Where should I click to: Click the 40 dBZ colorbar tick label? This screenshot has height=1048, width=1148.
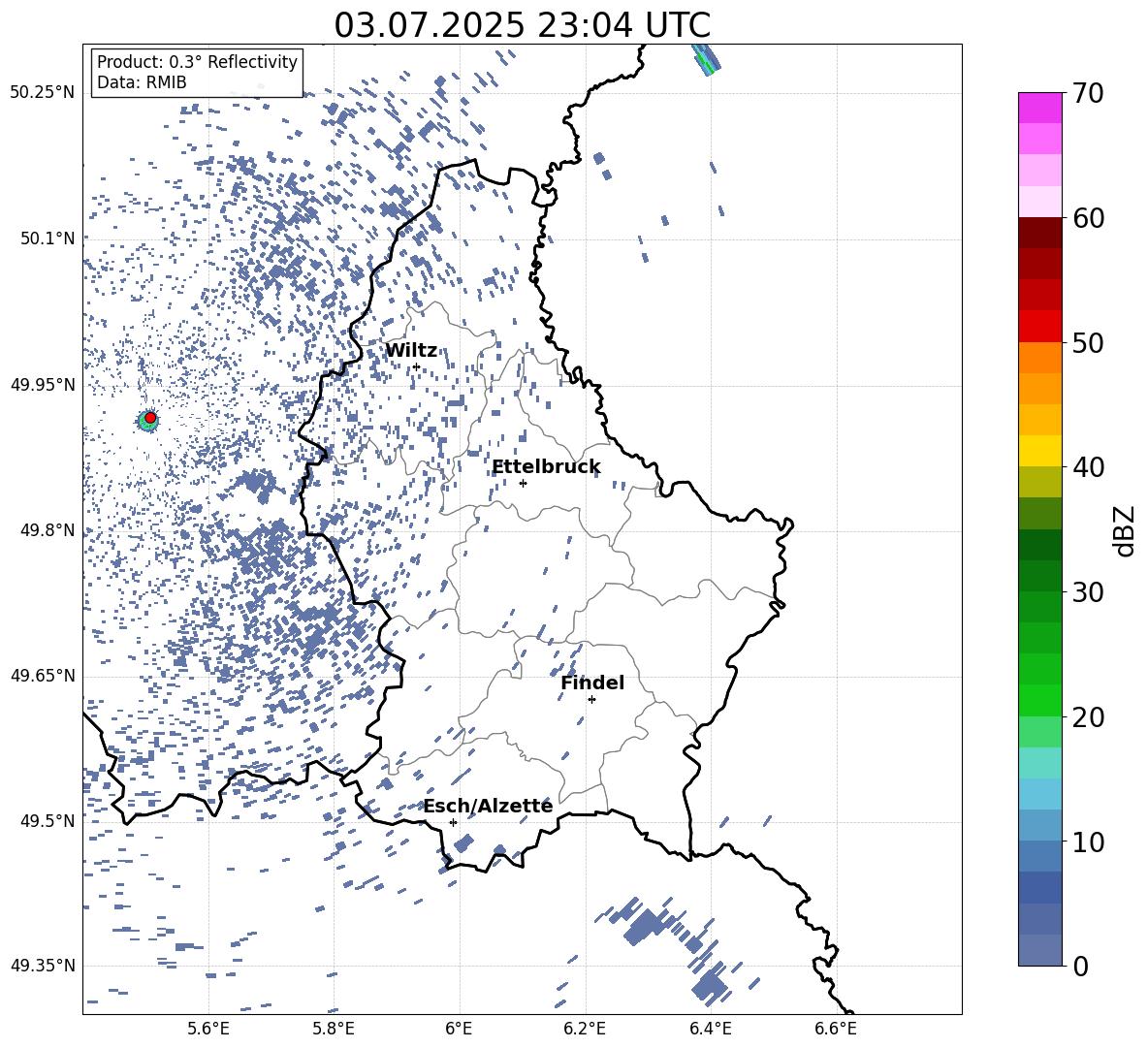(1088, 467)
